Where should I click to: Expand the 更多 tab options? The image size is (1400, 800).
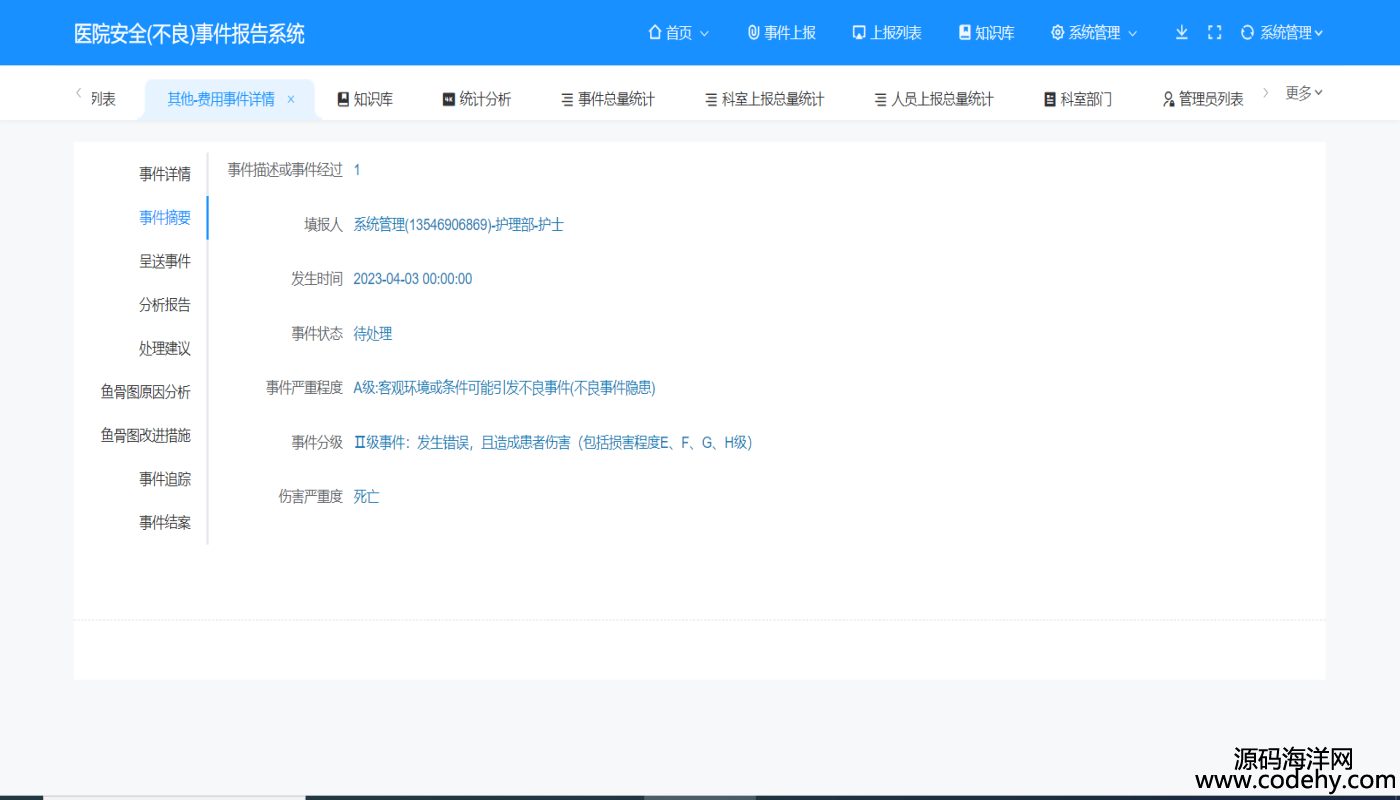(x=1303, y=93)
